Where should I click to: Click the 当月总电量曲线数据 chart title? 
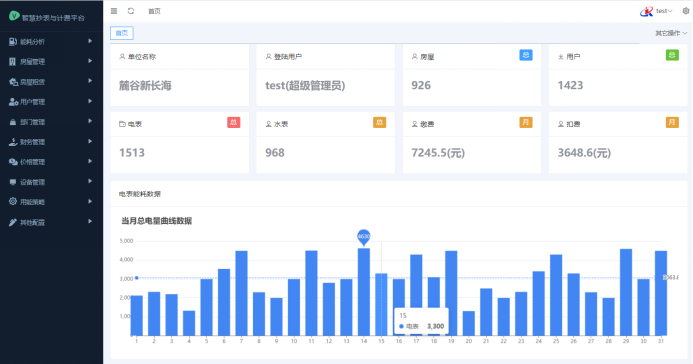tap(156, 221)
